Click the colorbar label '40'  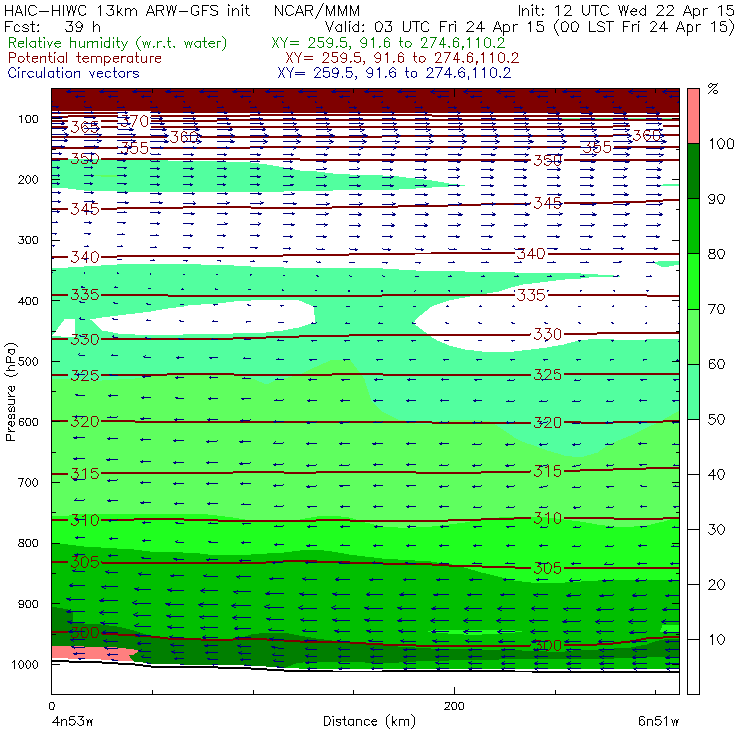(x=716, y=474)
